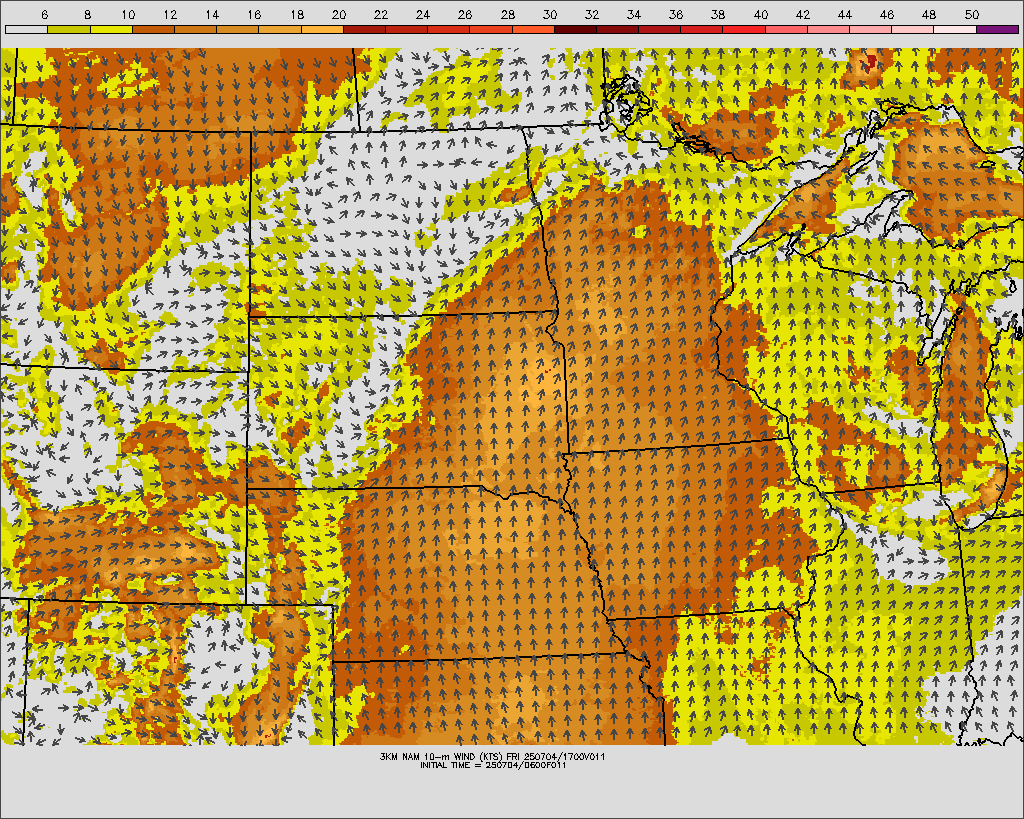Click the maroon swatch between 30 and 32
This screenshot has width=1024, height=819.
tap(575, 29)
